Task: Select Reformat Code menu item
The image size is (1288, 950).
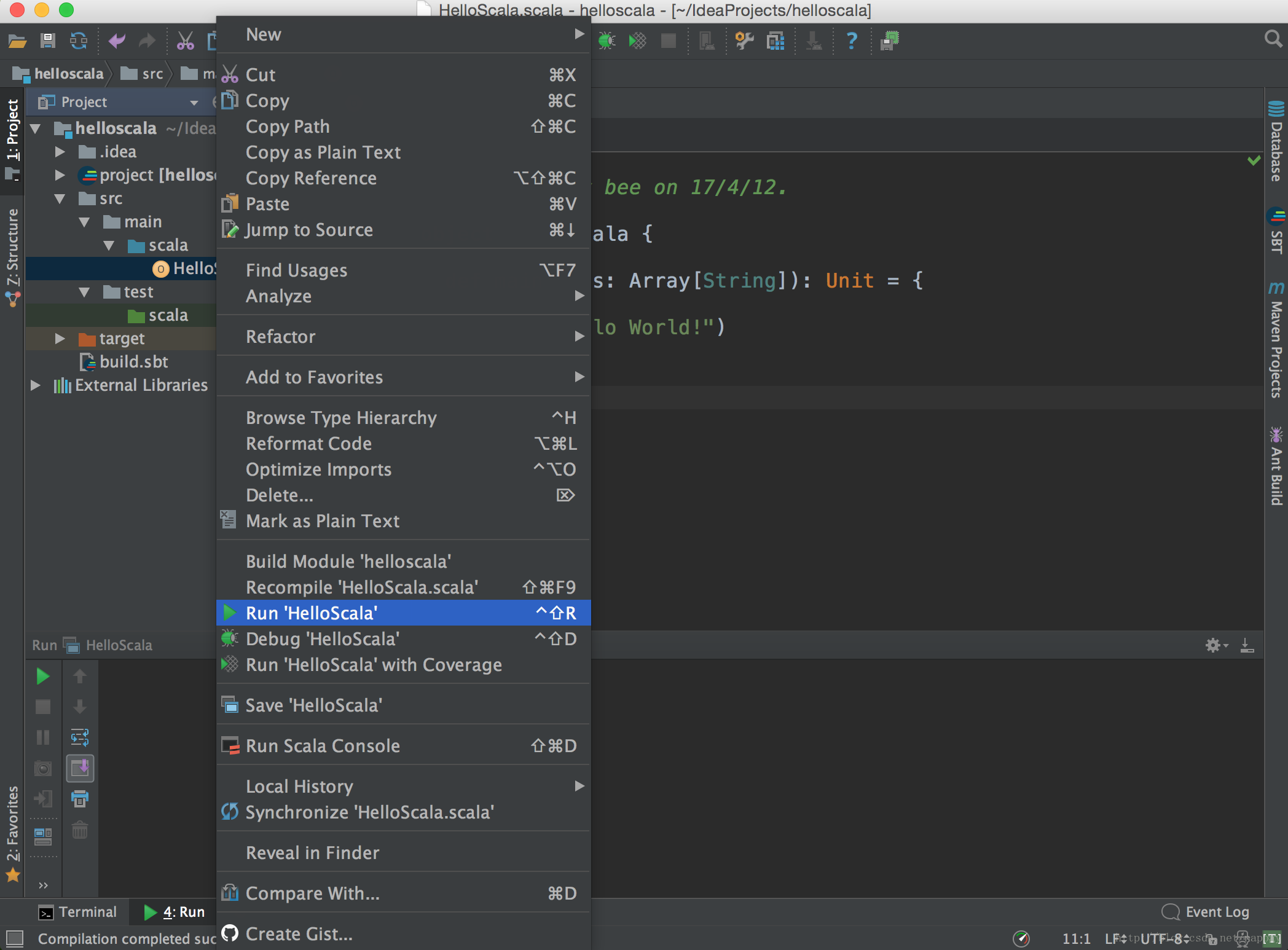Action: pyautogui.click(x=403, y=443)
